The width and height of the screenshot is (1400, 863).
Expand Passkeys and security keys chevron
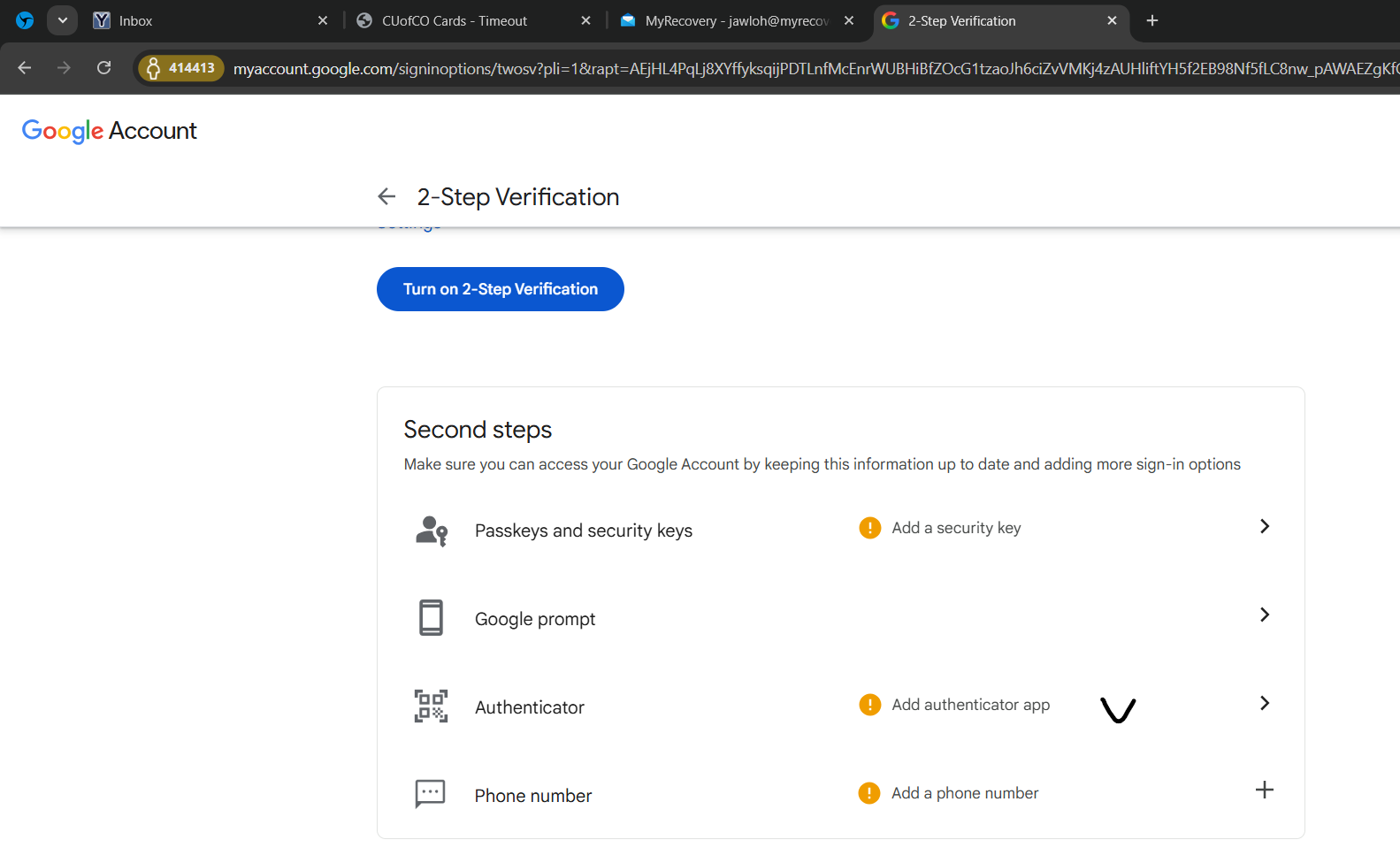click(x=1264, y=526)
